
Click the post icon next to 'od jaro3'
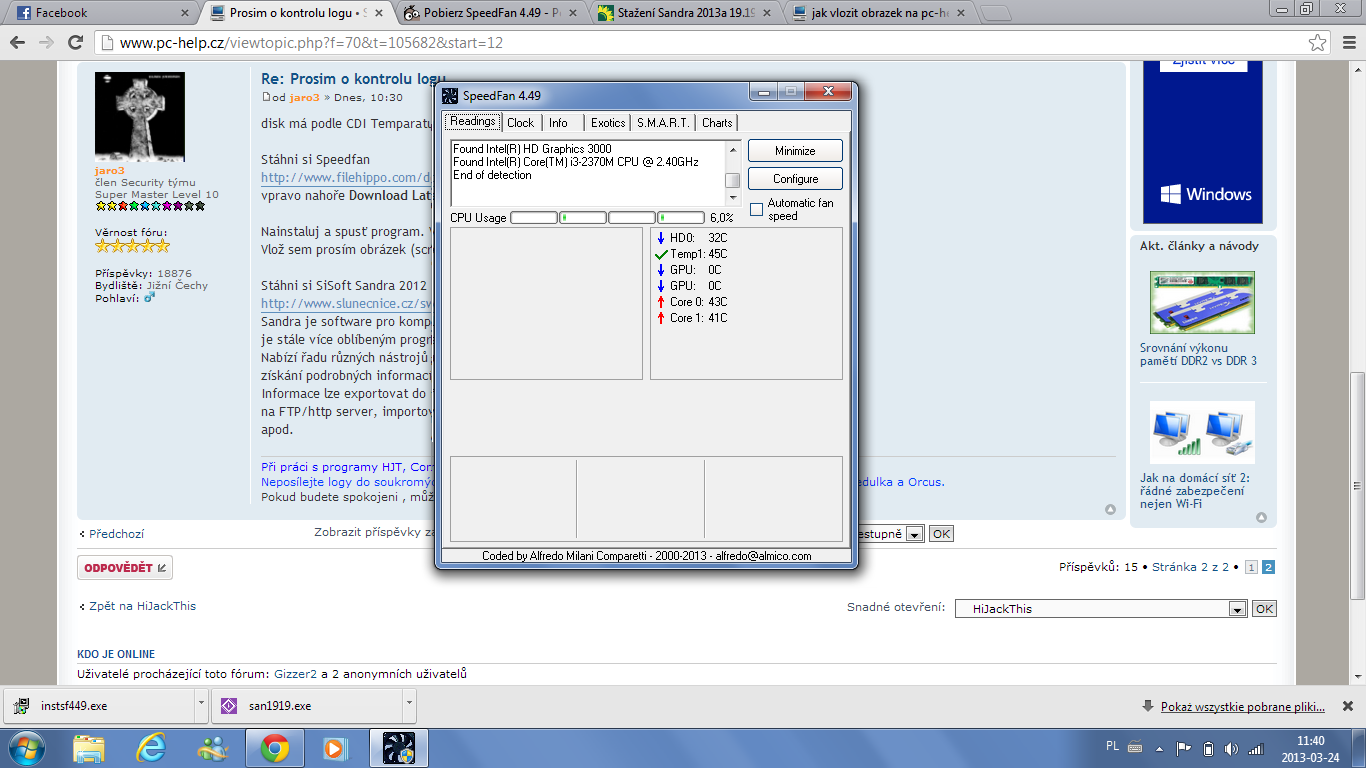pyautogui.click(x=266, y=97)
